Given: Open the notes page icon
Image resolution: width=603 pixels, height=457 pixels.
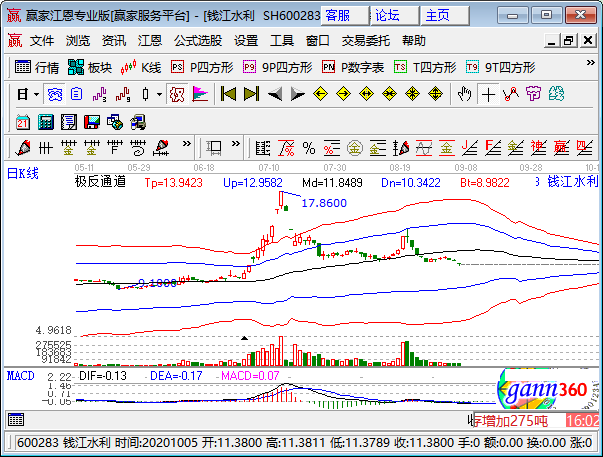Looking at the screenshot, I should coord(69,122).
